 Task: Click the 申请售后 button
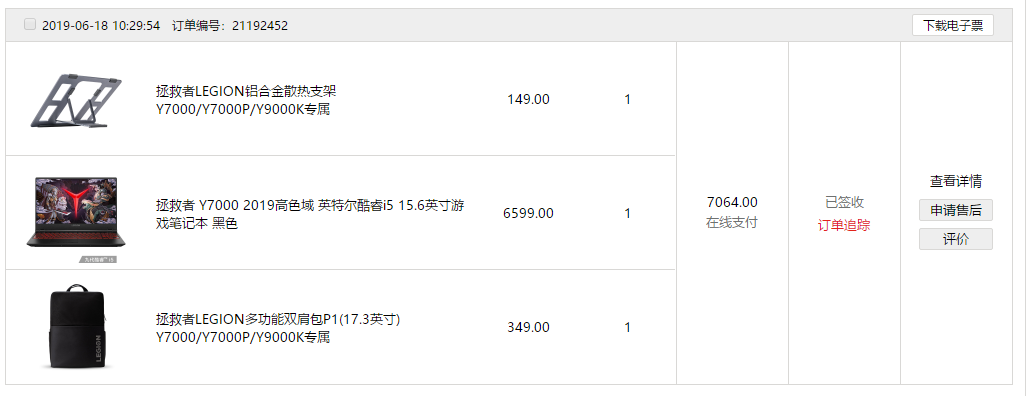point(956,210)
